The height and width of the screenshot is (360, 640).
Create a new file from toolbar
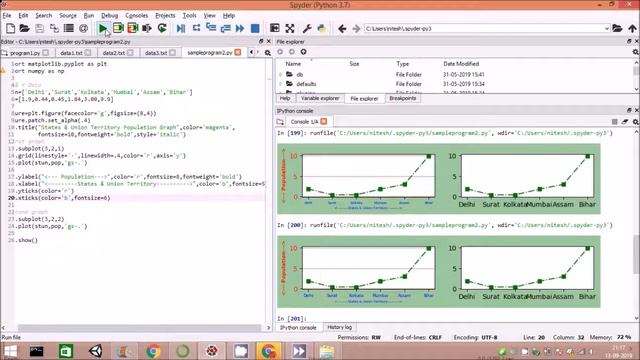[11, 28]
